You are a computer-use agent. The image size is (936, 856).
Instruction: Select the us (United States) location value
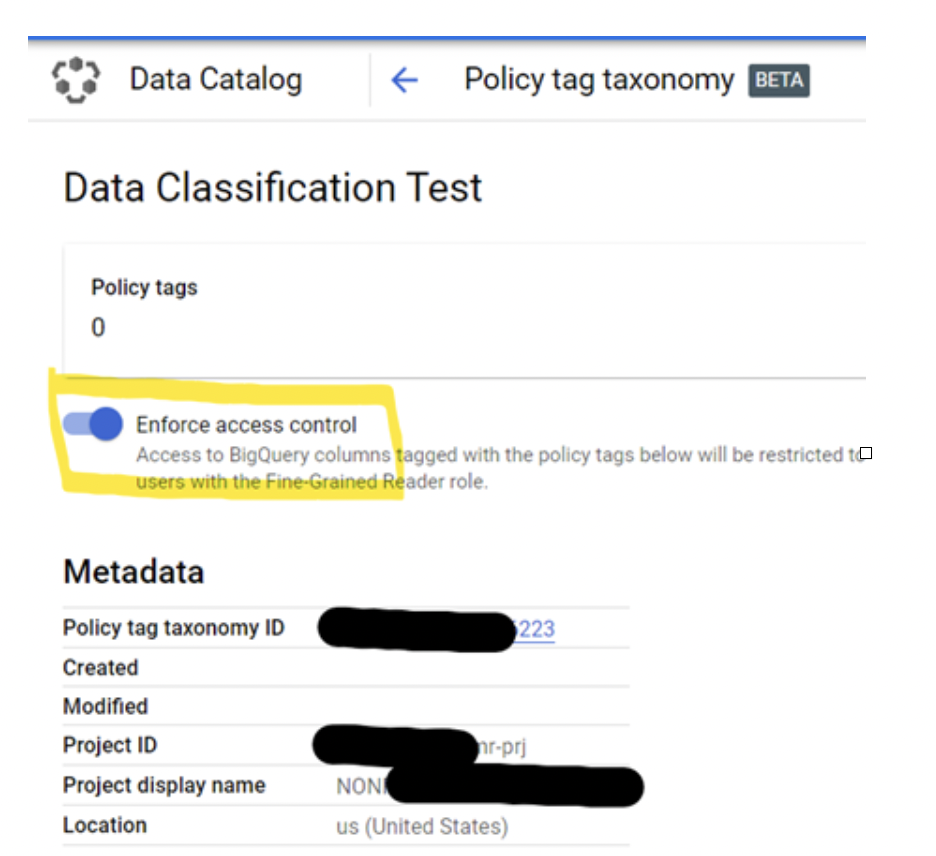pos(421,827)
